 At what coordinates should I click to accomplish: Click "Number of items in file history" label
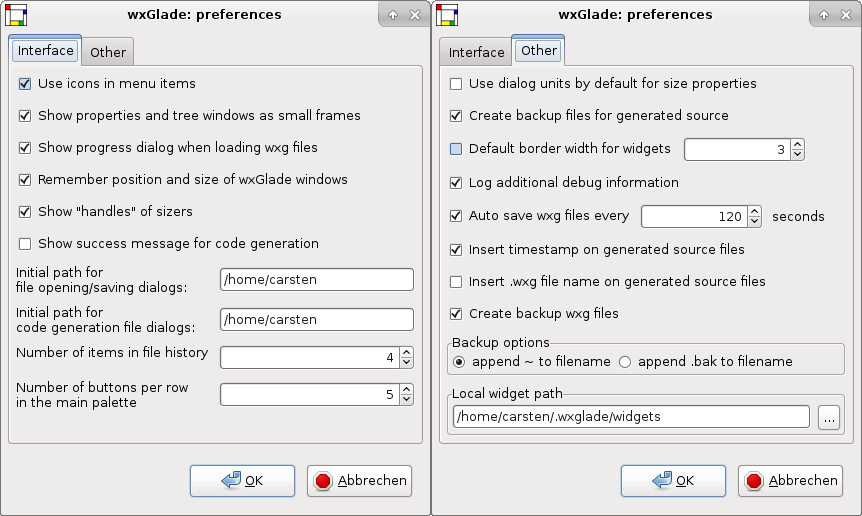pos(112,352)
